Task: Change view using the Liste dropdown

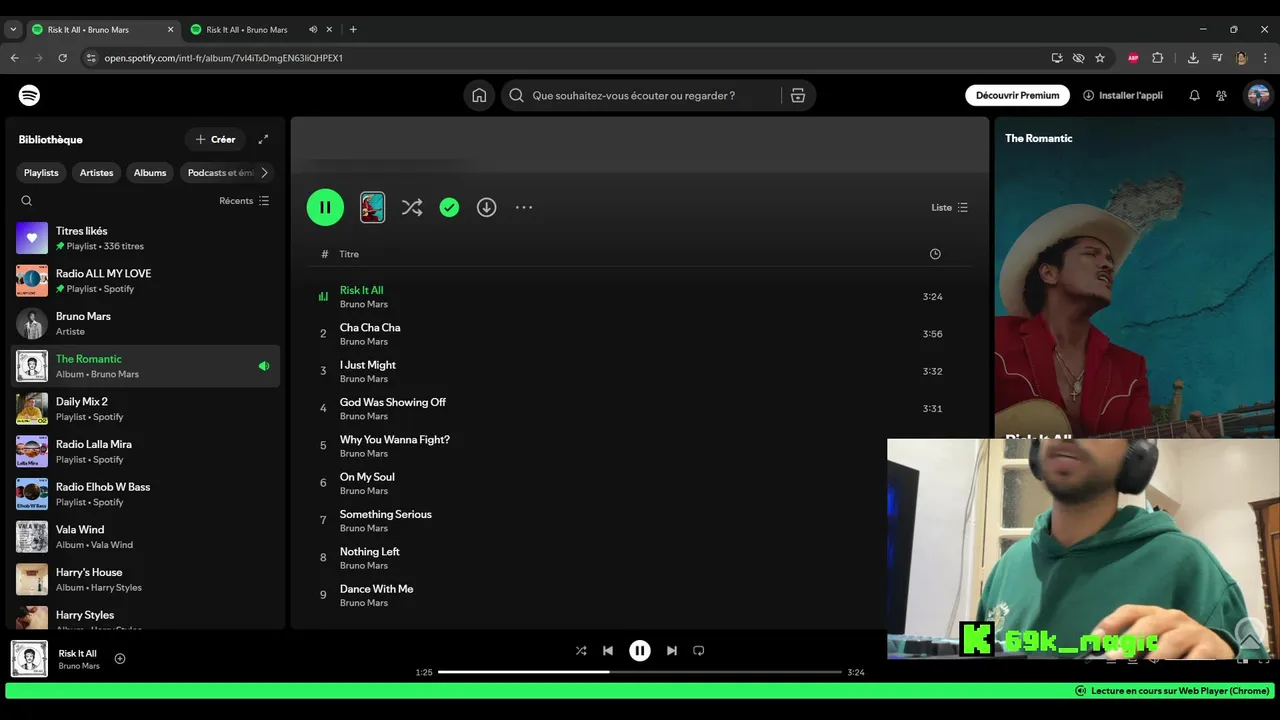Action: tap(949, 207)
